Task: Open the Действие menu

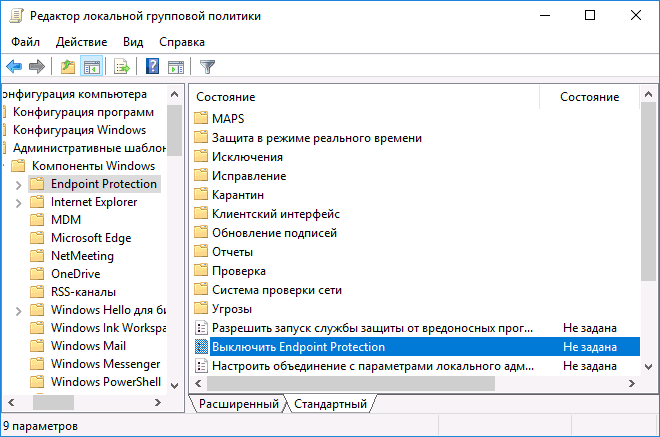Action: [81, 42]
